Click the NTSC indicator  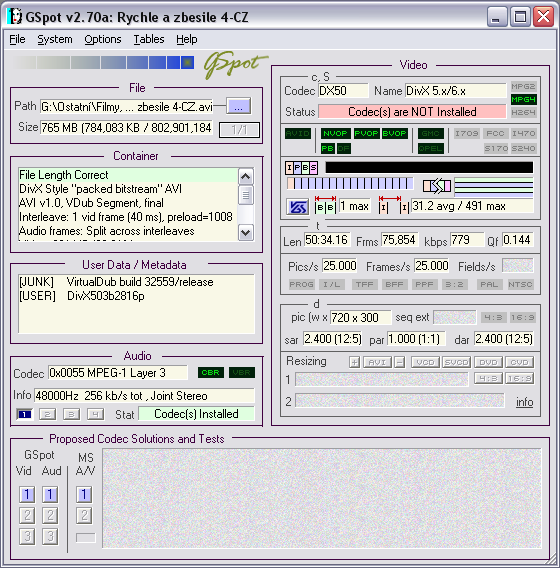coord(520,284)
